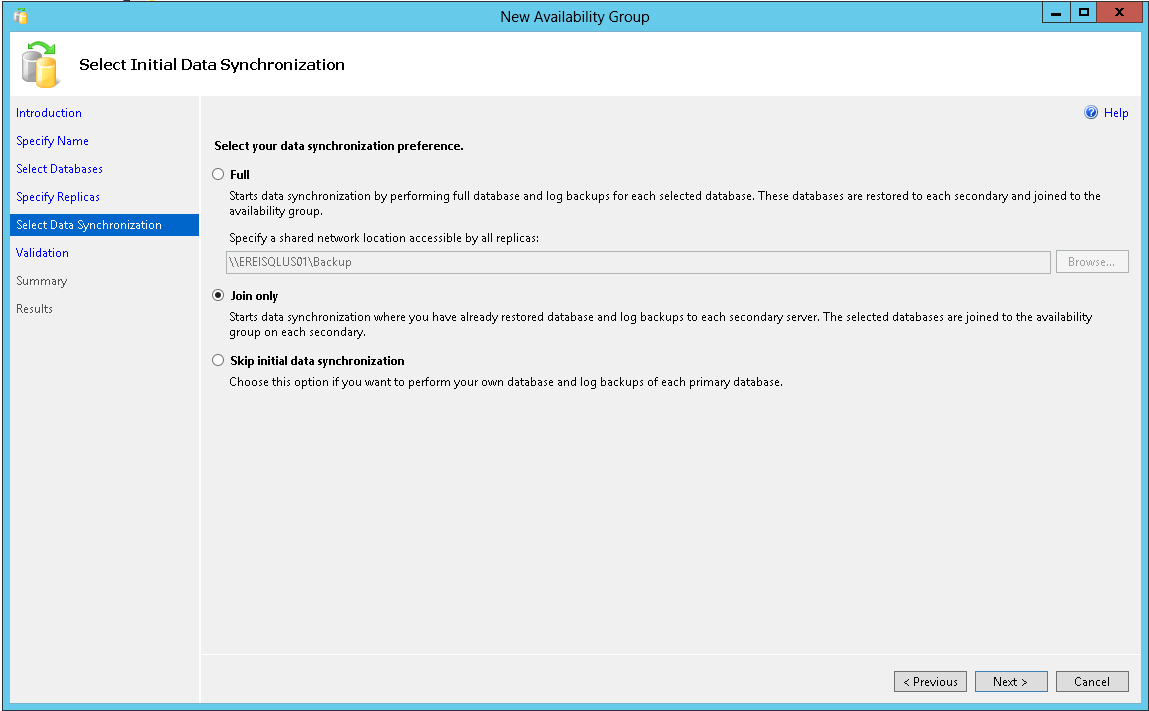
Task: Select the Full synchronization preference
Action: (217, 174)
